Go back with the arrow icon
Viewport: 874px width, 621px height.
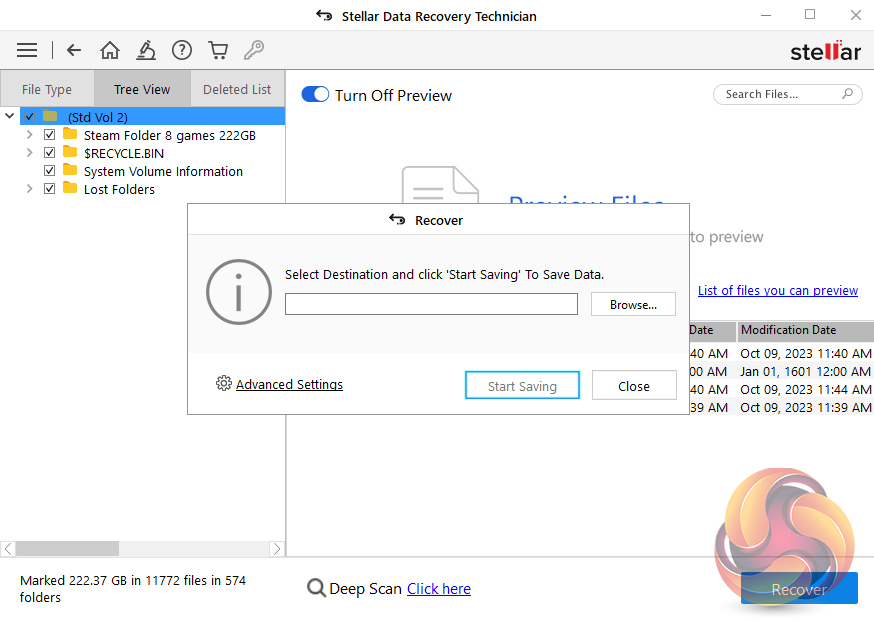click(74, 50)
